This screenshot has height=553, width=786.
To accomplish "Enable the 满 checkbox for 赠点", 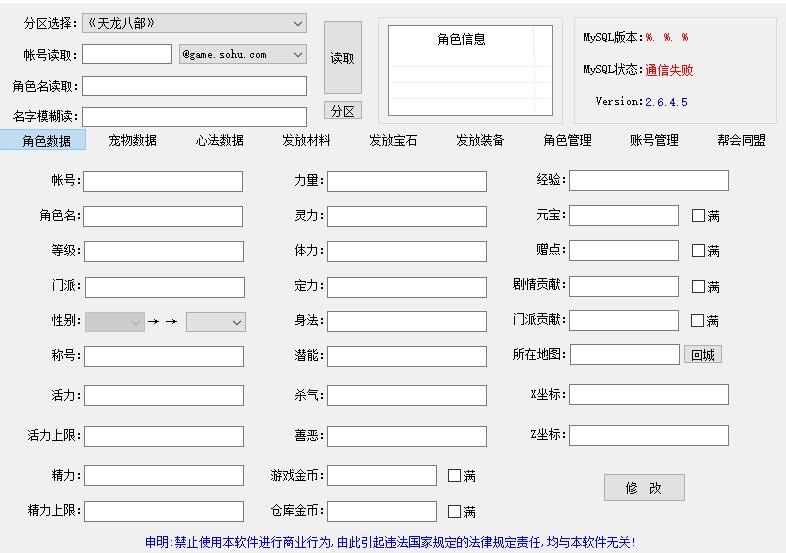I will coord(698,251).
